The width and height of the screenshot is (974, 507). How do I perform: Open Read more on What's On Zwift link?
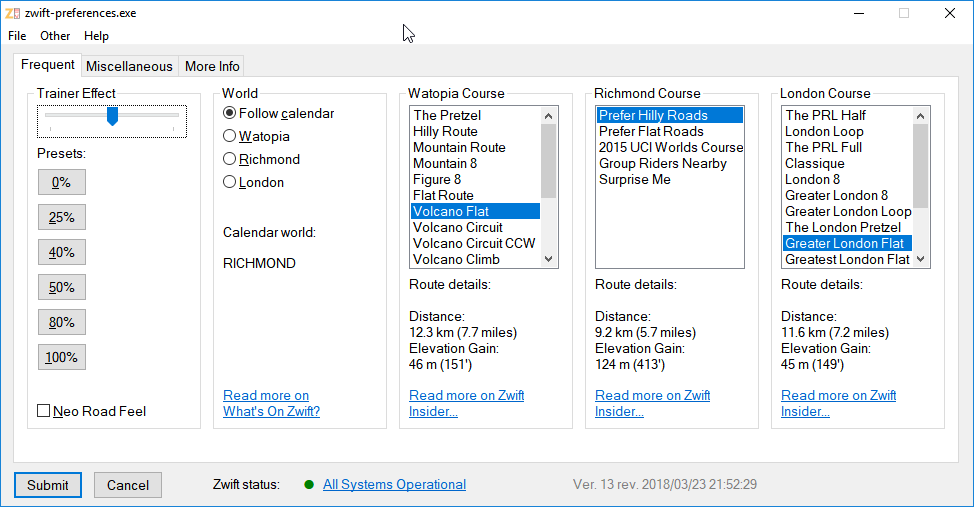271,403
